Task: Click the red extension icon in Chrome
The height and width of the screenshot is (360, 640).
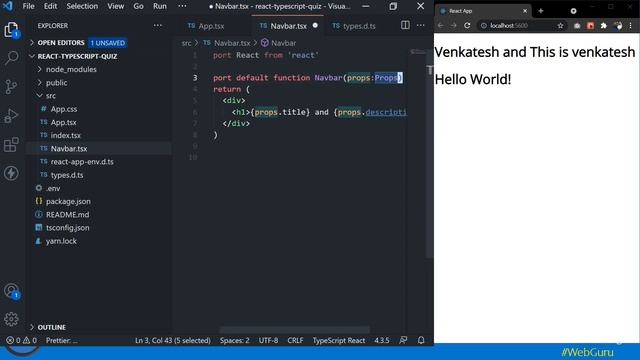Action: [x=590, y=25]
